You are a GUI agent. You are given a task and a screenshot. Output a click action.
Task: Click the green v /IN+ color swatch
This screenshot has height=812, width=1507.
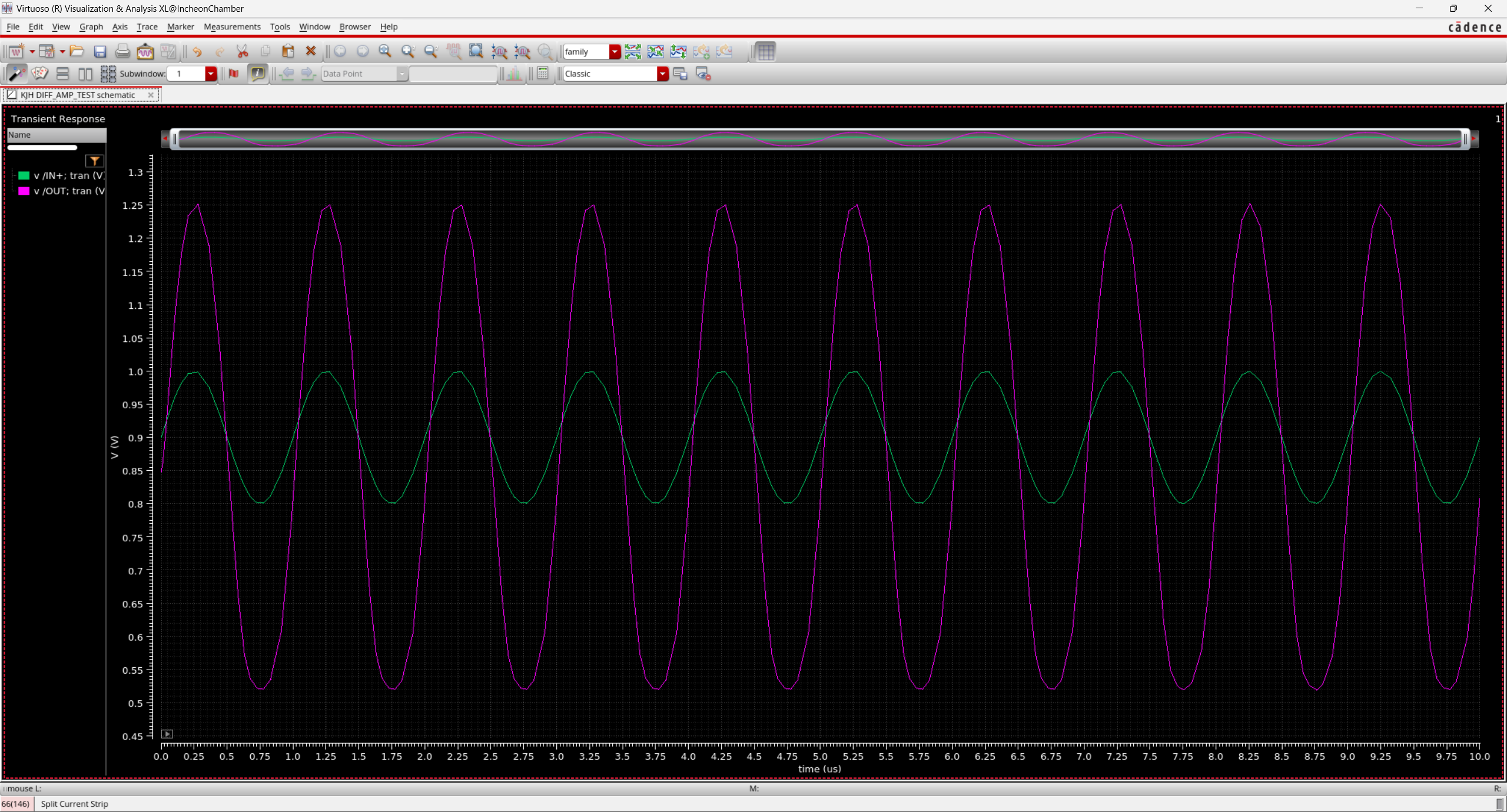tap(24, 175)
